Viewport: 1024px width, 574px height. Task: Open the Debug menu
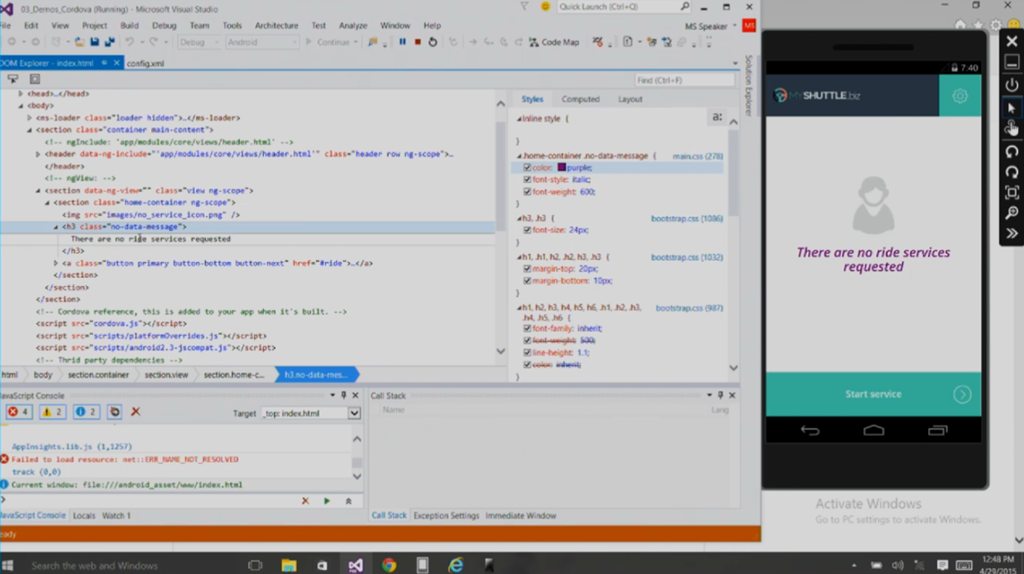(x=164, y=25)
